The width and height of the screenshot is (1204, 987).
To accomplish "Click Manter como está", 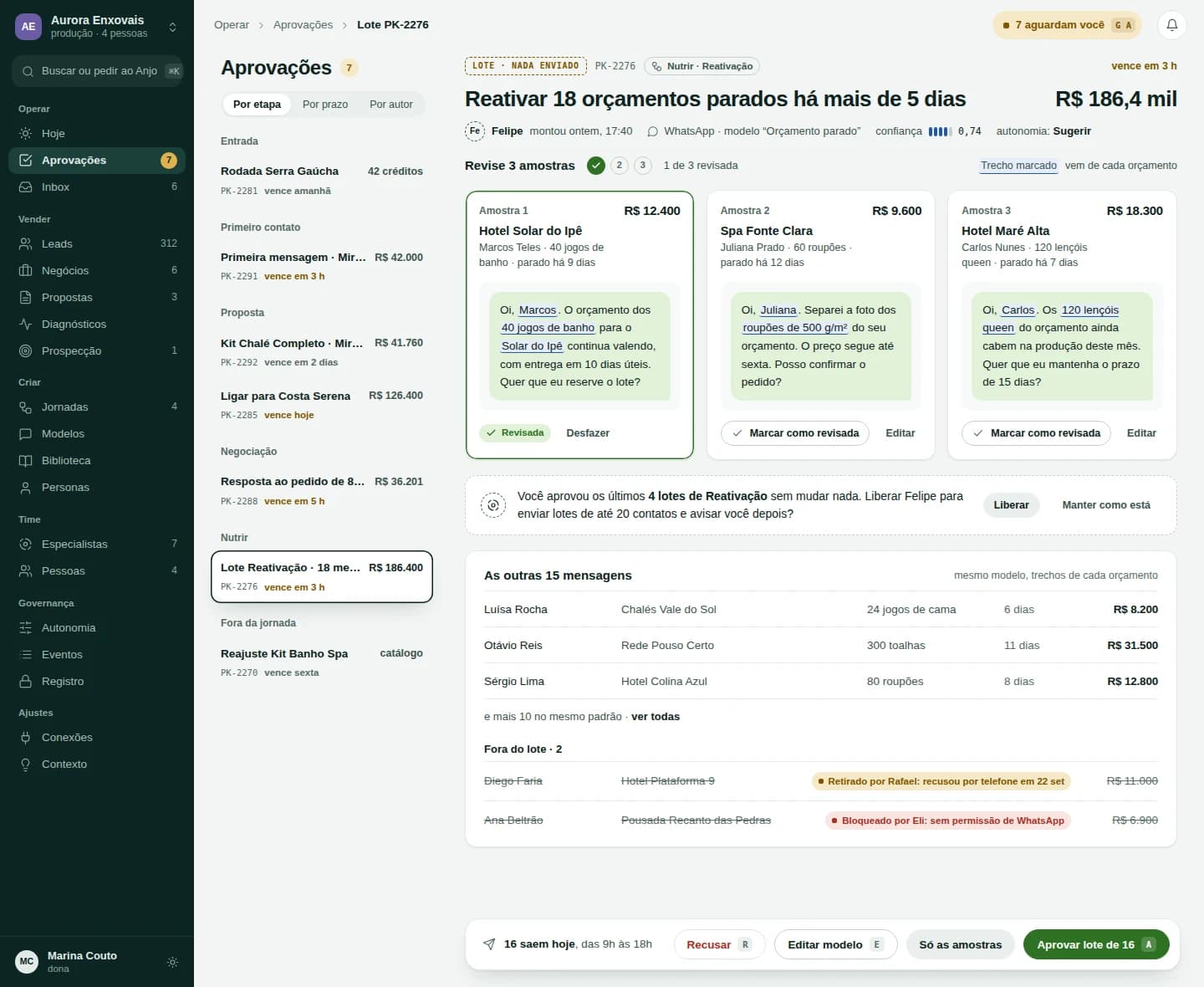I will click(x=1106, y=505).
